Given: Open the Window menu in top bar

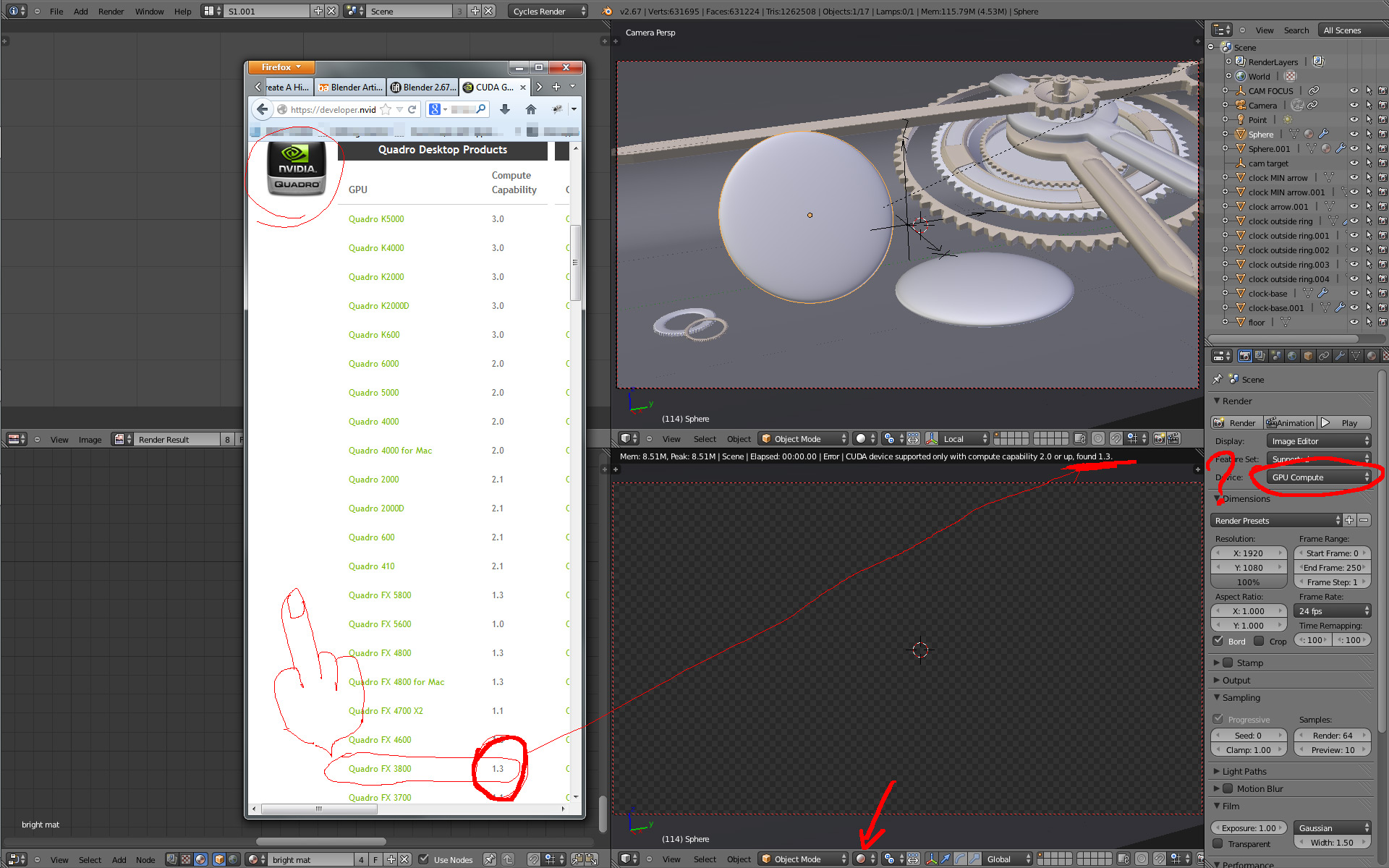Looking at the screenshot, I should [x=149, y=11].
